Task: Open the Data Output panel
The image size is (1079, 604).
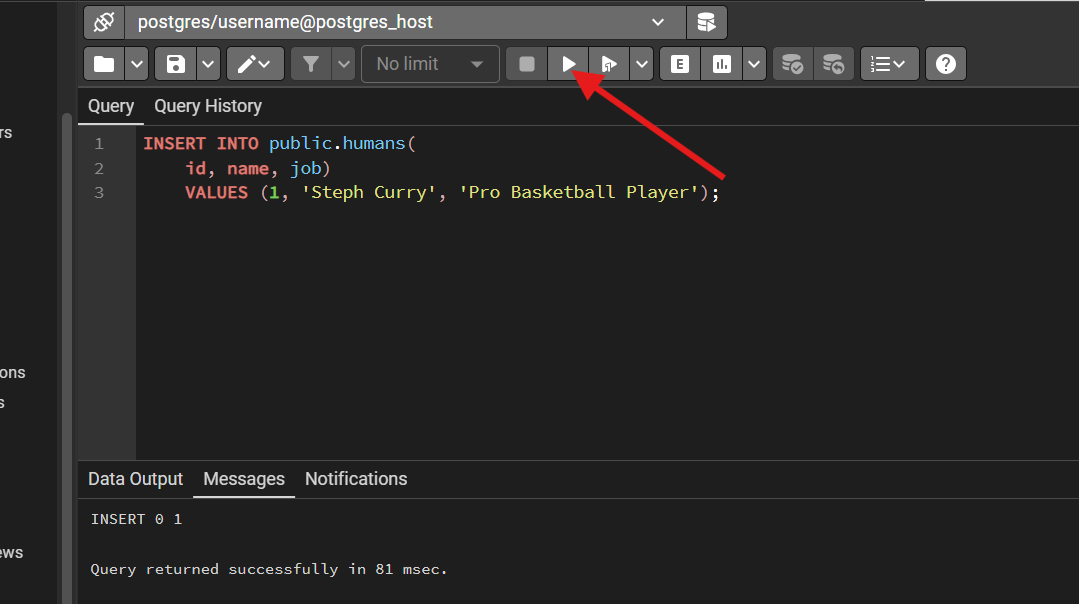Action: pyautogui.click(x=135, y=479)
